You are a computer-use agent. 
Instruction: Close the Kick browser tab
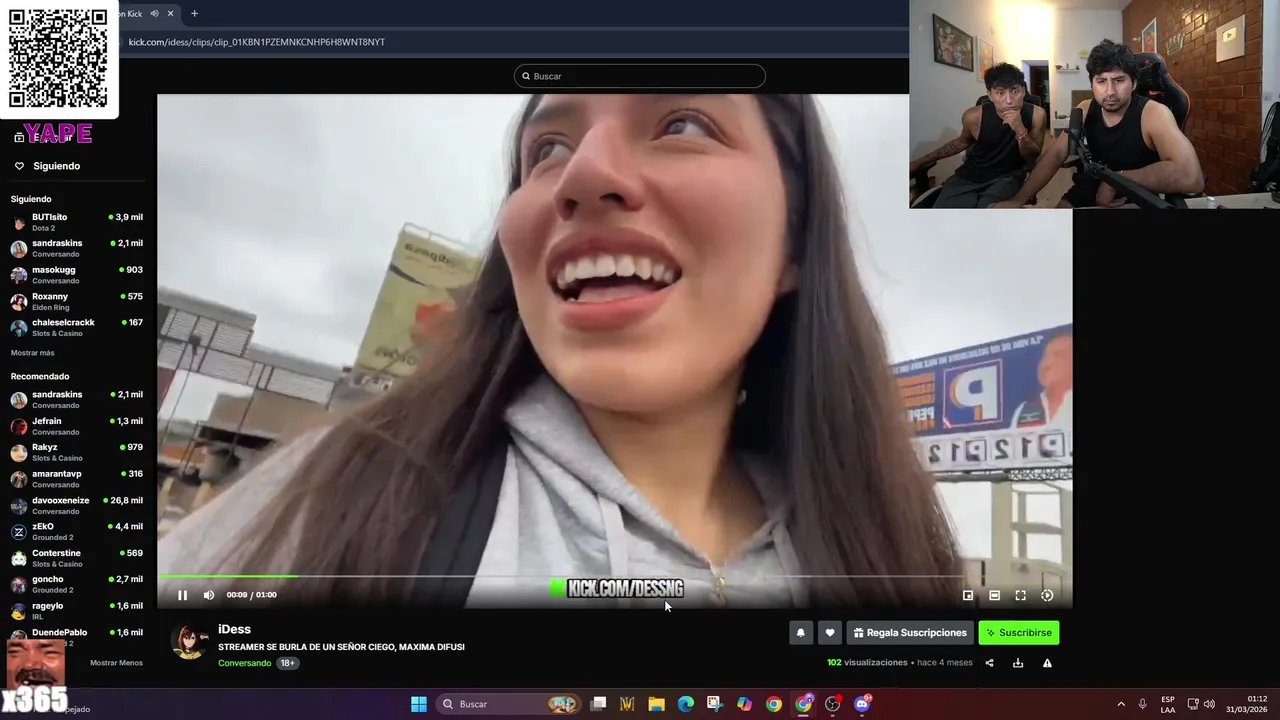171,14
